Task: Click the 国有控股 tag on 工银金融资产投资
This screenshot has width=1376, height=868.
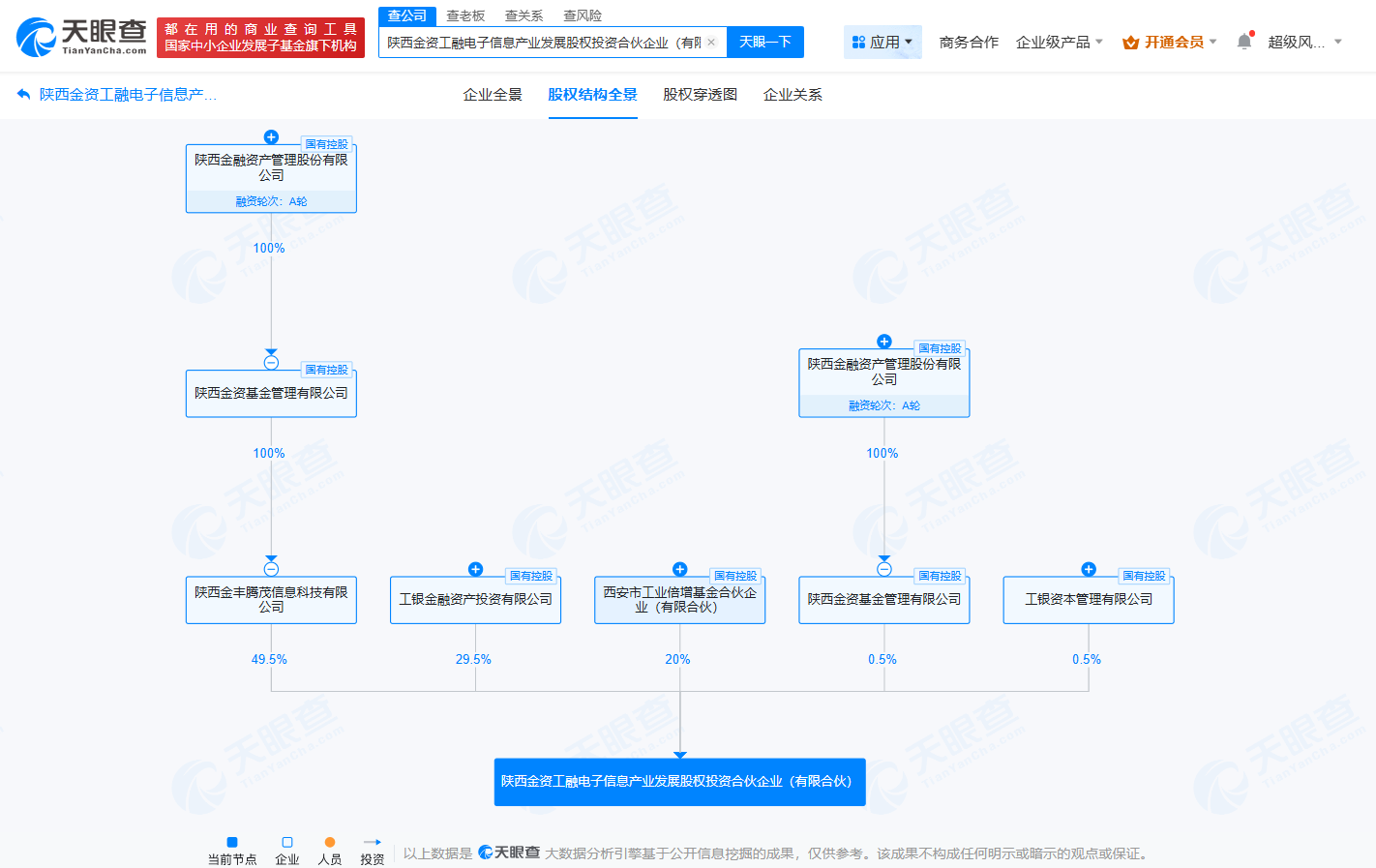Action: point(531,576)
